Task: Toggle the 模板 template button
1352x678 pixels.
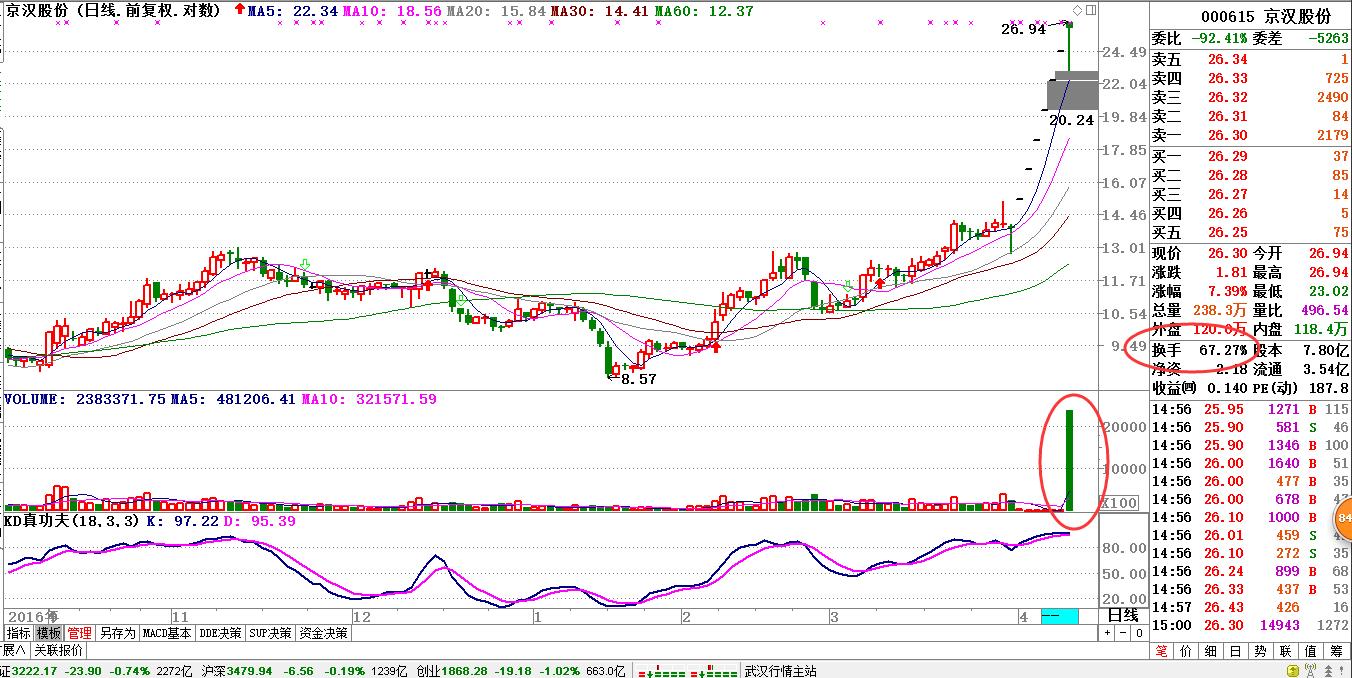Action: pyautogui.click(x=49, y=633)
